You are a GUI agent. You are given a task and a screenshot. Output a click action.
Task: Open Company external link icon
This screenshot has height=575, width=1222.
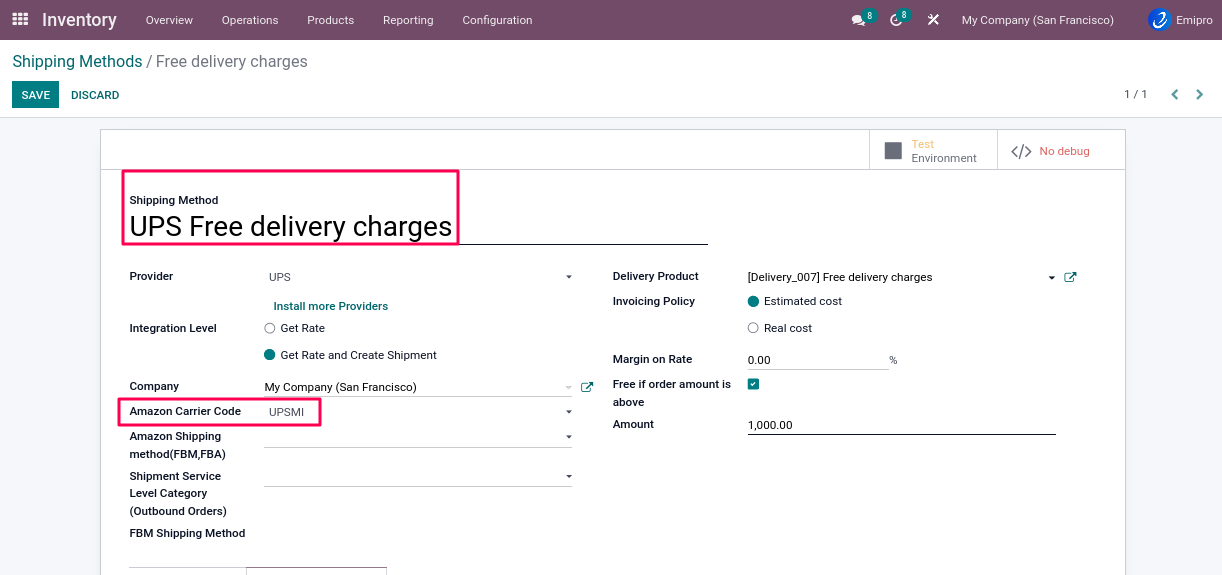pyautogui.click(x=587, y=387)
